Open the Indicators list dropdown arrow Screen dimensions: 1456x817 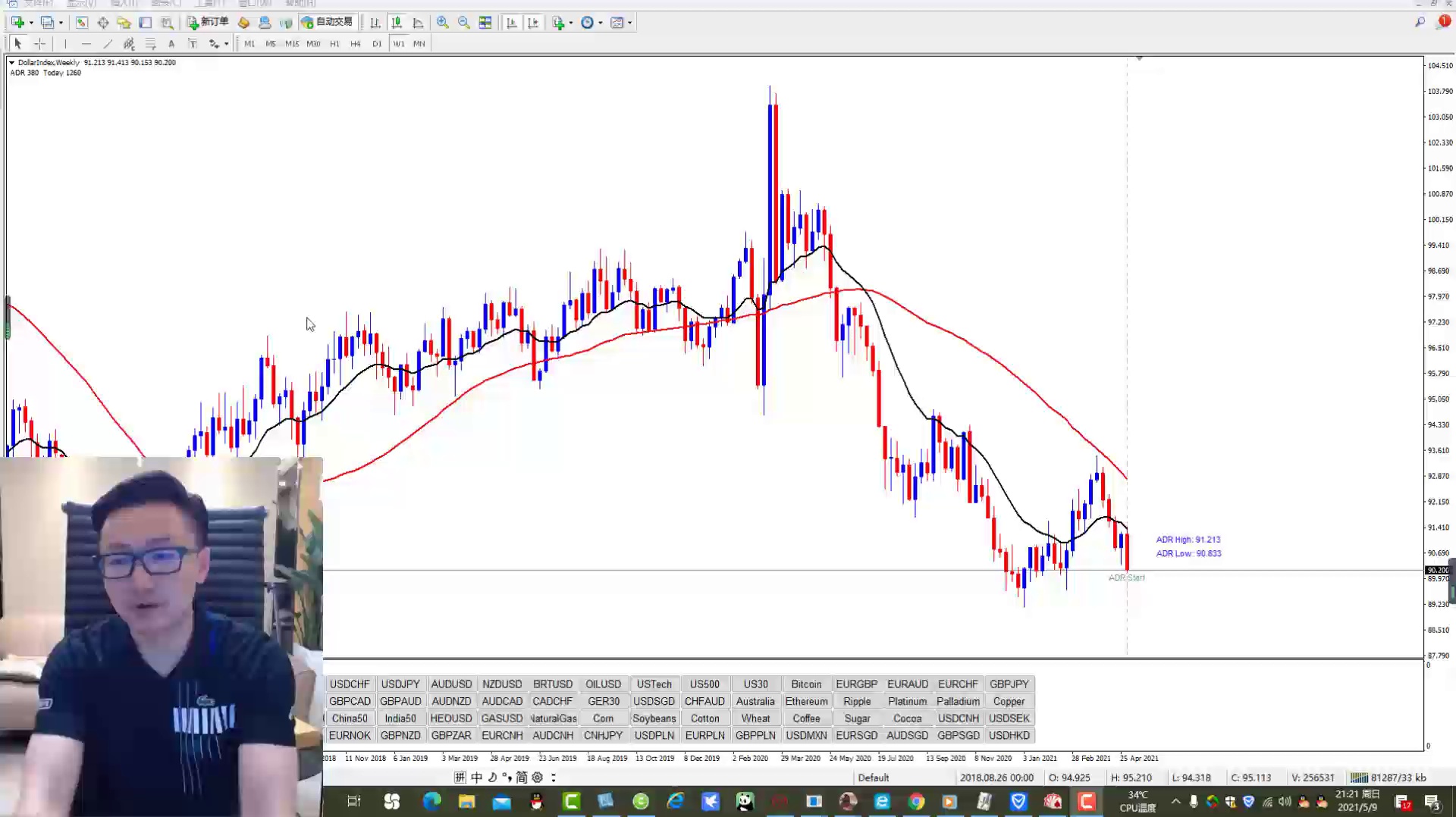(x=571, y=23)
